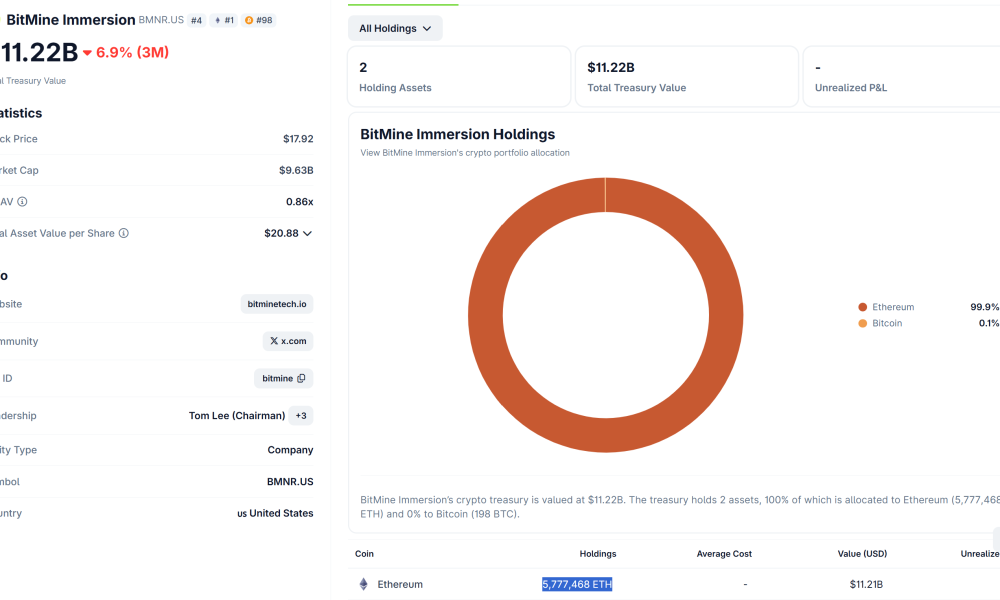Image resolution: width=1000 pixels, height=600 pixels.
Task: Click the Ethereum coin icon in the table
Action: 364,584
